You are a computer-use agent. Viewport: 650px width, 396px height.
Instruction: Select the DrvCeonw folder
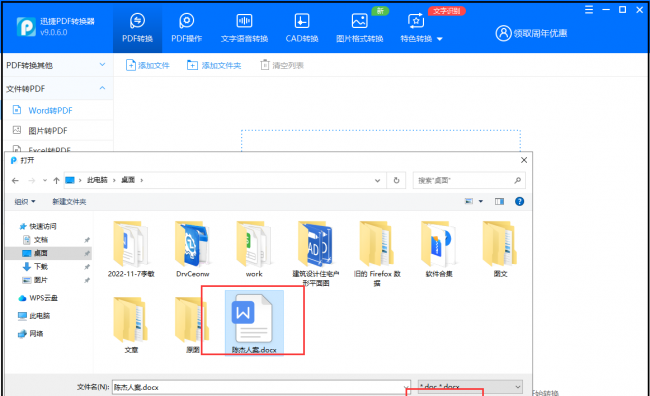192,250
